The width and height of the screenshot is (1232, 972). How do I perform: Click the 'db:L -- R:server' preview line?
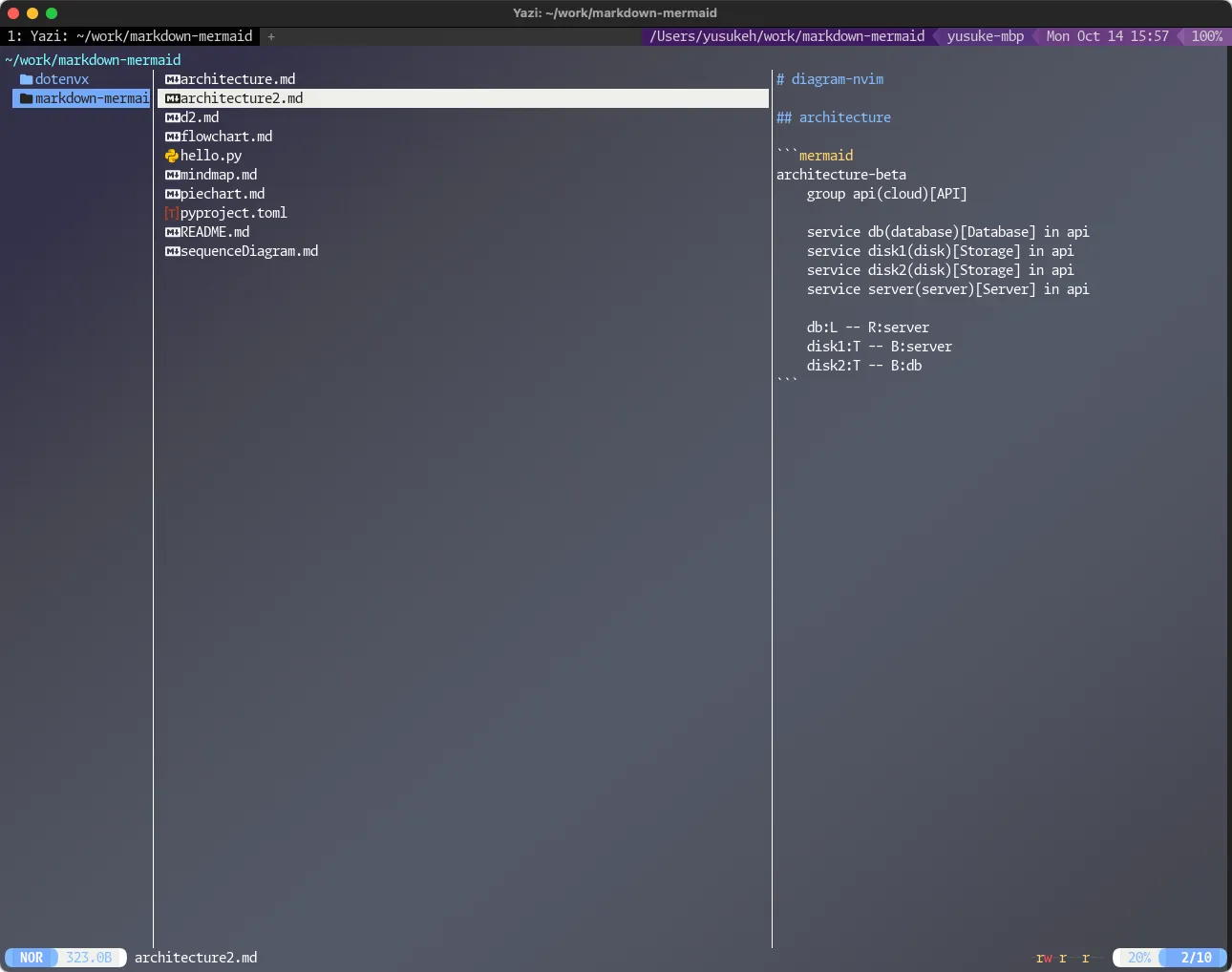(x=868, y=328)
